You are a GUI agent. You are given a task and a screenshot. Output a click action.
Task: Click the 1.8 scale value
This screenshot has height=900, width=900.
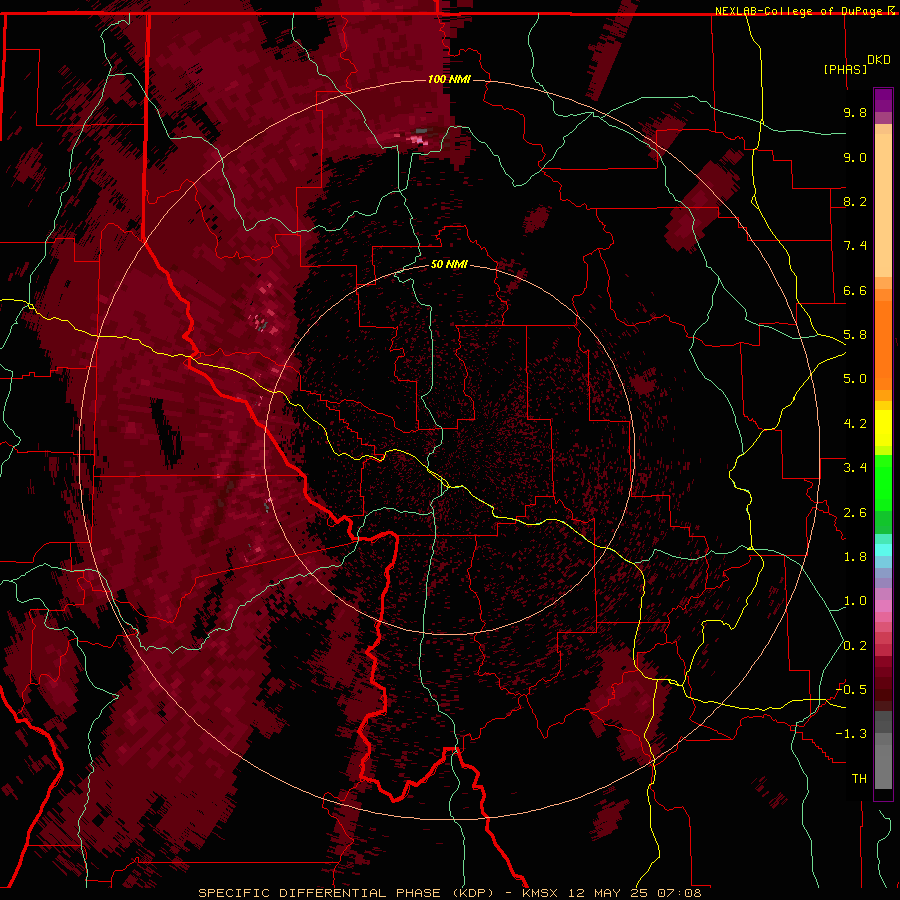855,557
